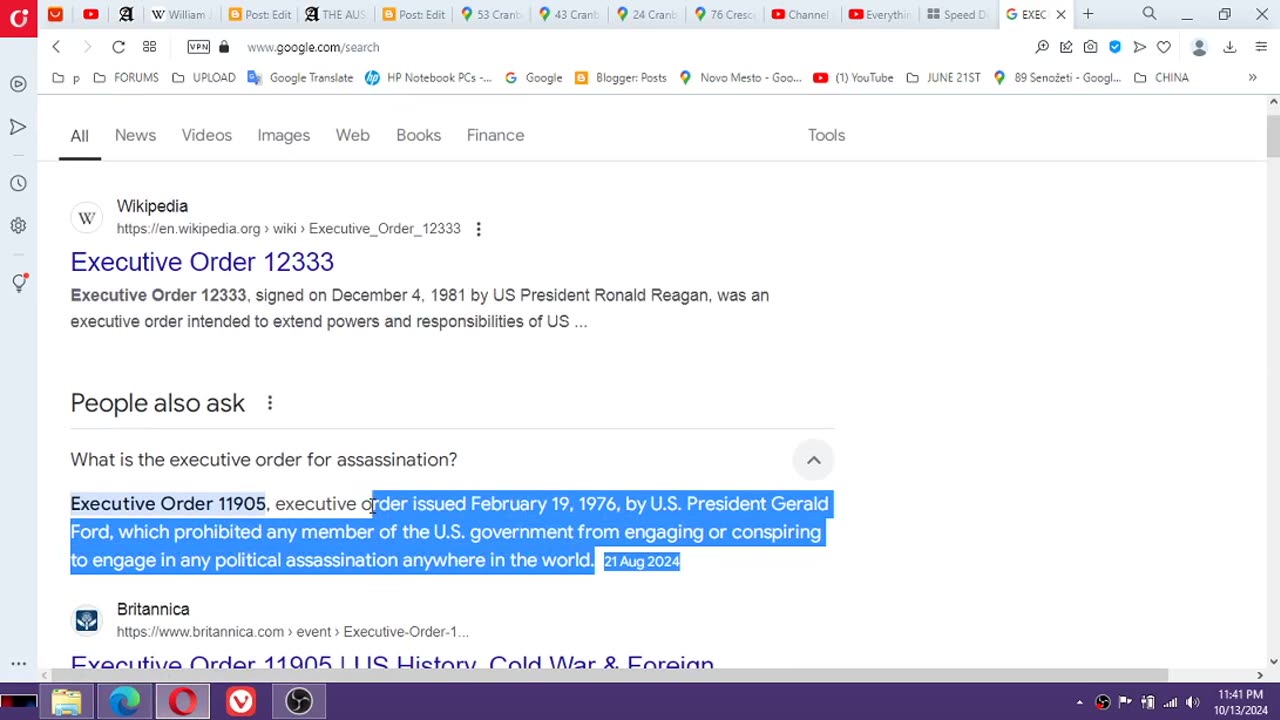
Task: Open the Novo Mesto maps bookmark
Action: (740, 77)
